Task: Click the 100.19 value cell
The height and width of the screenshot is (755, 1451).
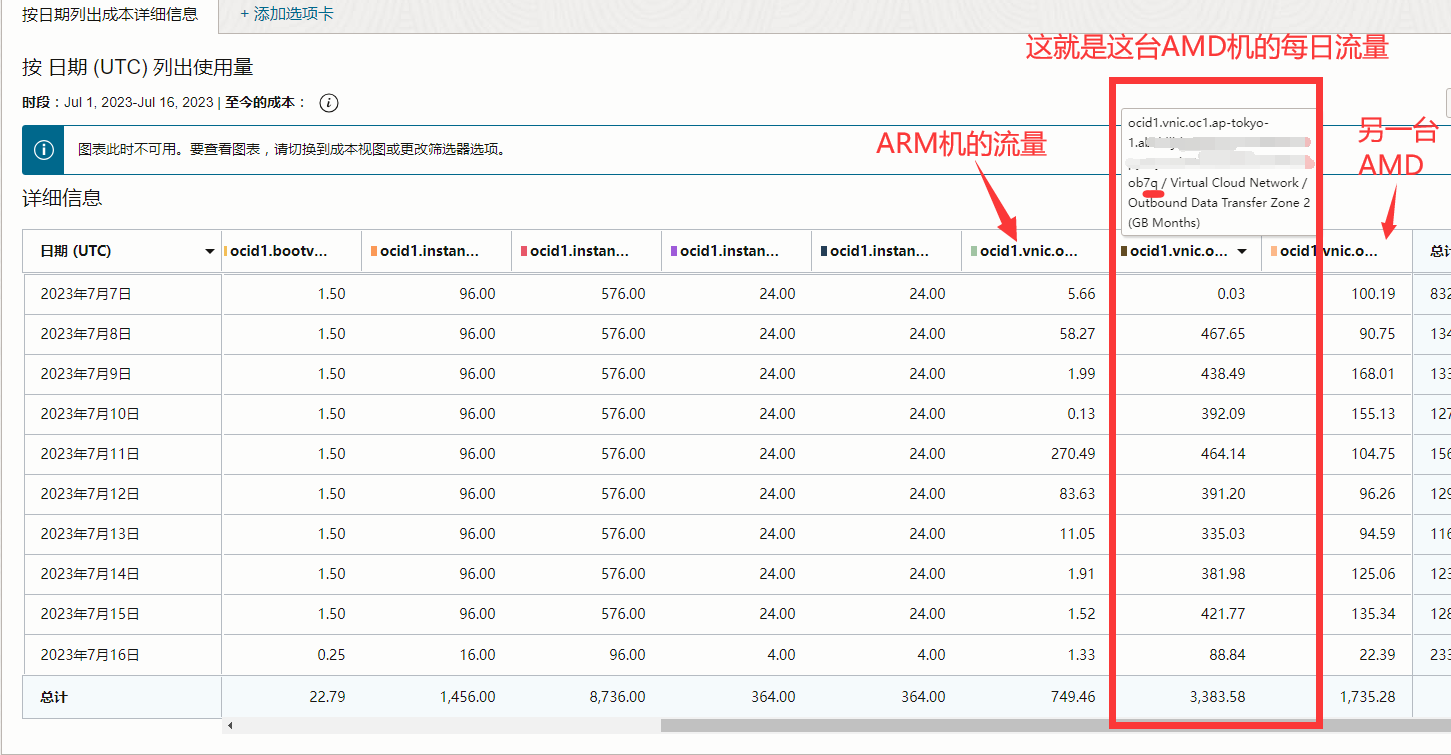Action: pos(1373,294)
